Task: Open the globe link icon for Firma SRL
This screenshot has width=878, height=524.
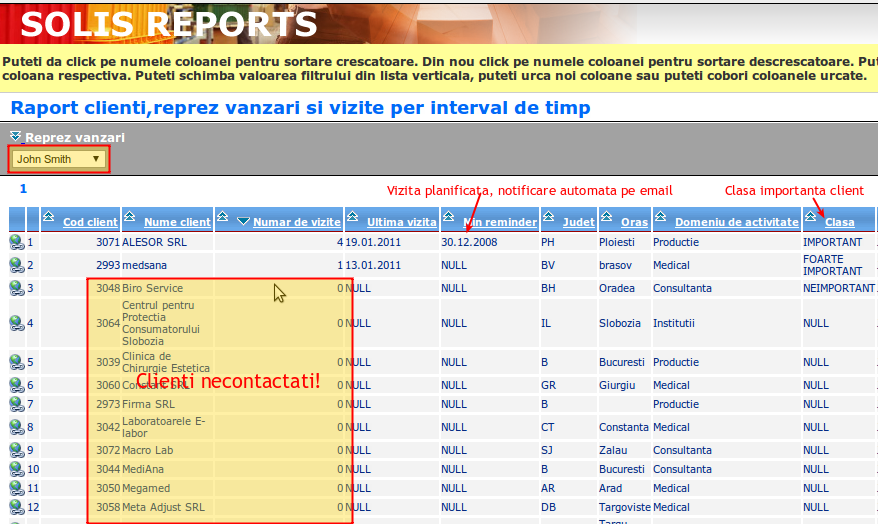Action: point(17,404)
